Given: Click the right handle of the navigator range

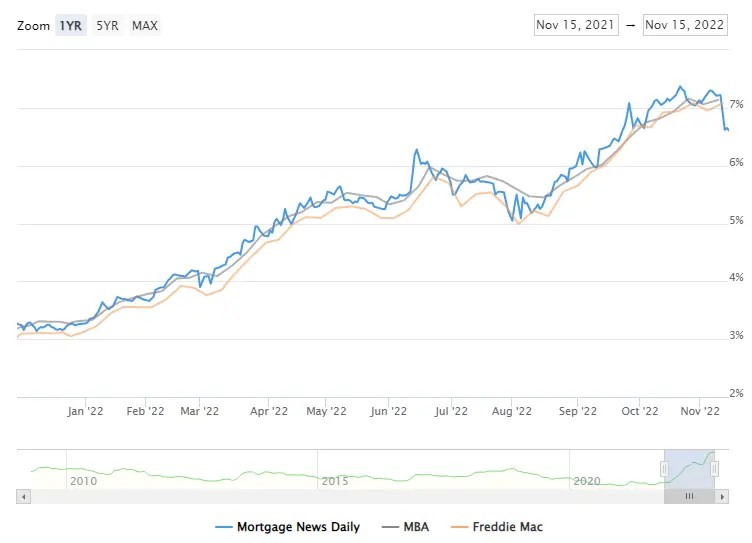Looking at the screenshot, I should click(x=714, y=469).
